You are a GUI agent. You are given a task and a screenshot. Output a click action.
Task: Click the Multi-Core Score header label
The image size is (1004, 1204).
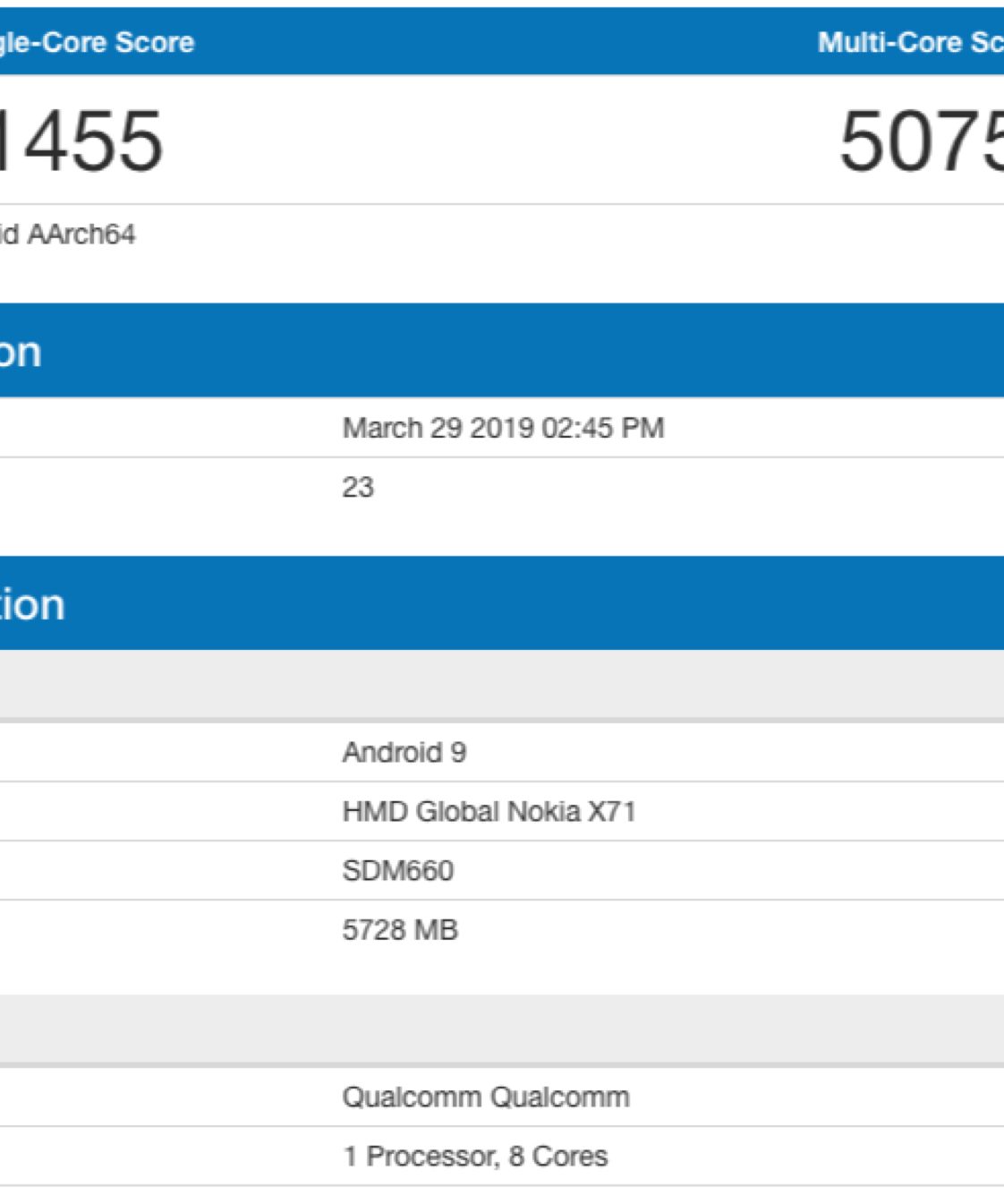pyautogui.click(x=911, y=42)
